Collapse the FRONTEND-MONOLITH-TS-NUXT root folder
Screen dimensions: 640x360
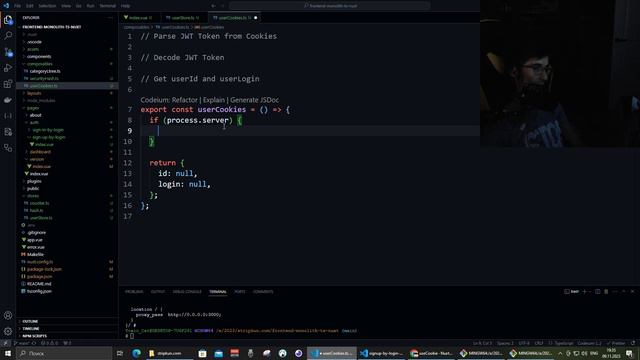[52, 27]
